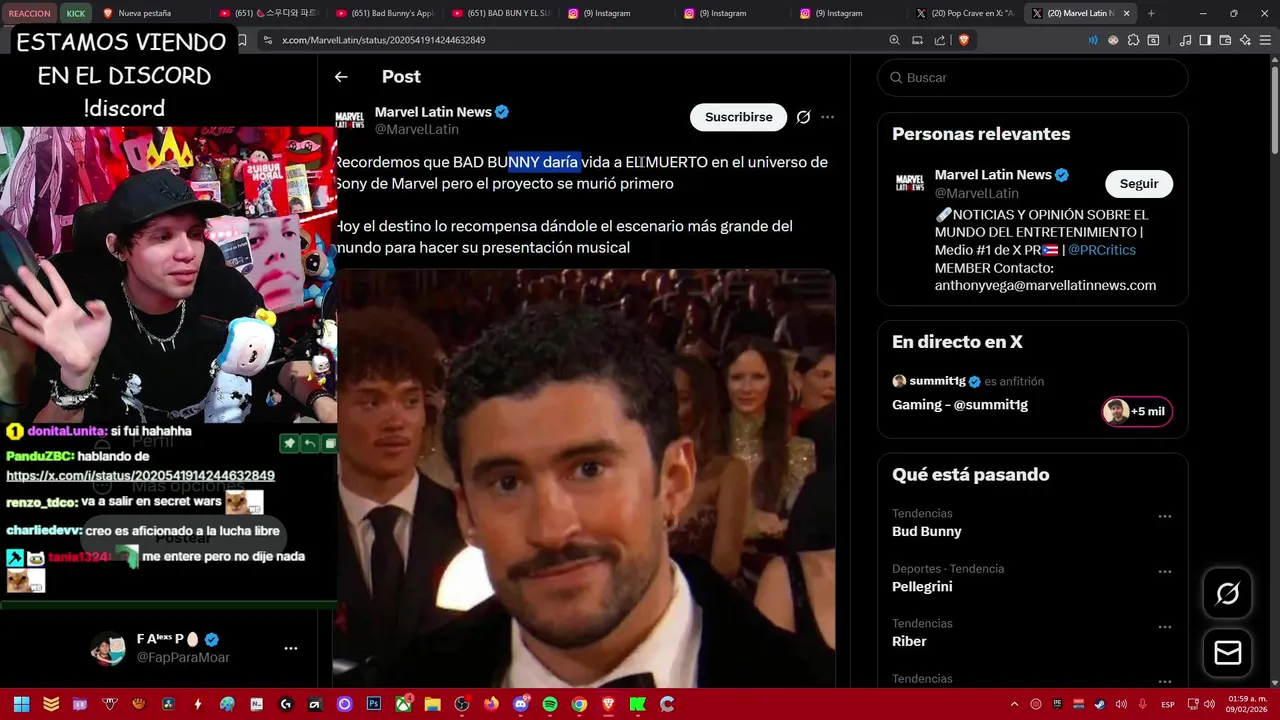Click the Grok icon next to Suscribirse
1280x720 pixels.
click(x=803, y=117)
